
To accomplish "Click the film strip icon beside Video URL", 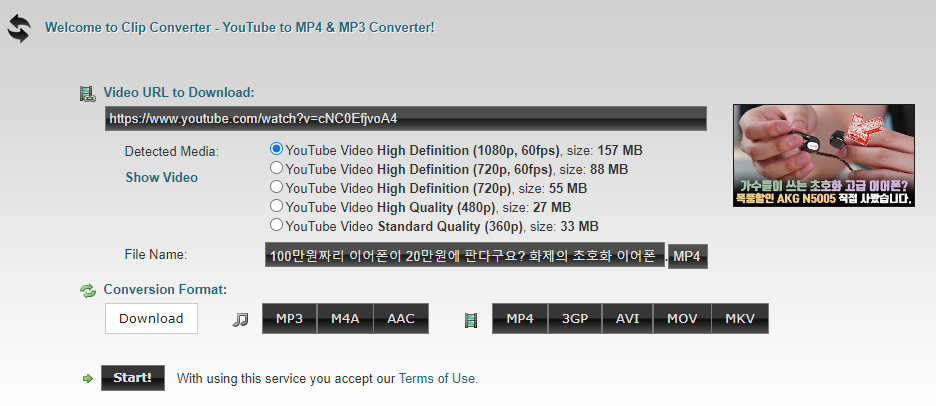I will [88, 93].
